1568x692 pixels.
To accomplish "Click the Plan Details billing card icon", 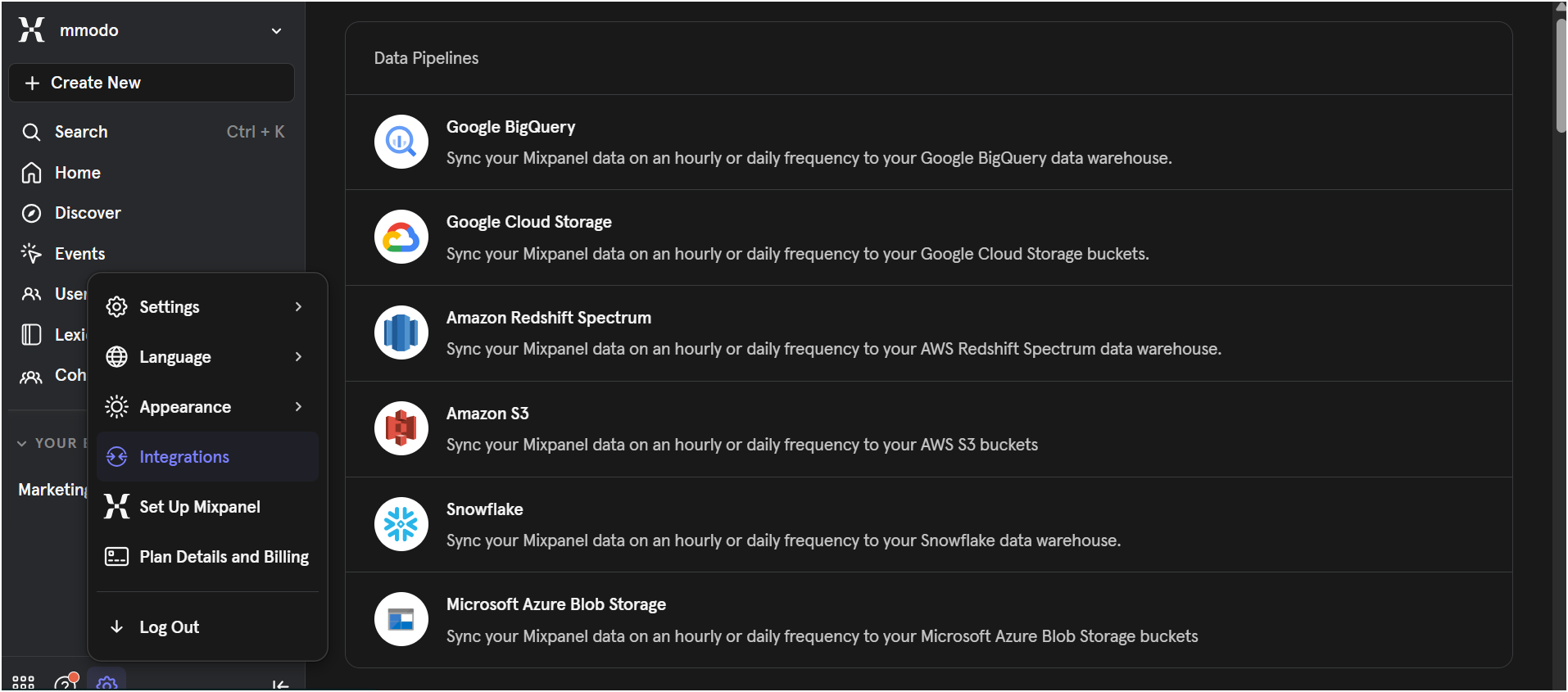I will pos(117,557).
